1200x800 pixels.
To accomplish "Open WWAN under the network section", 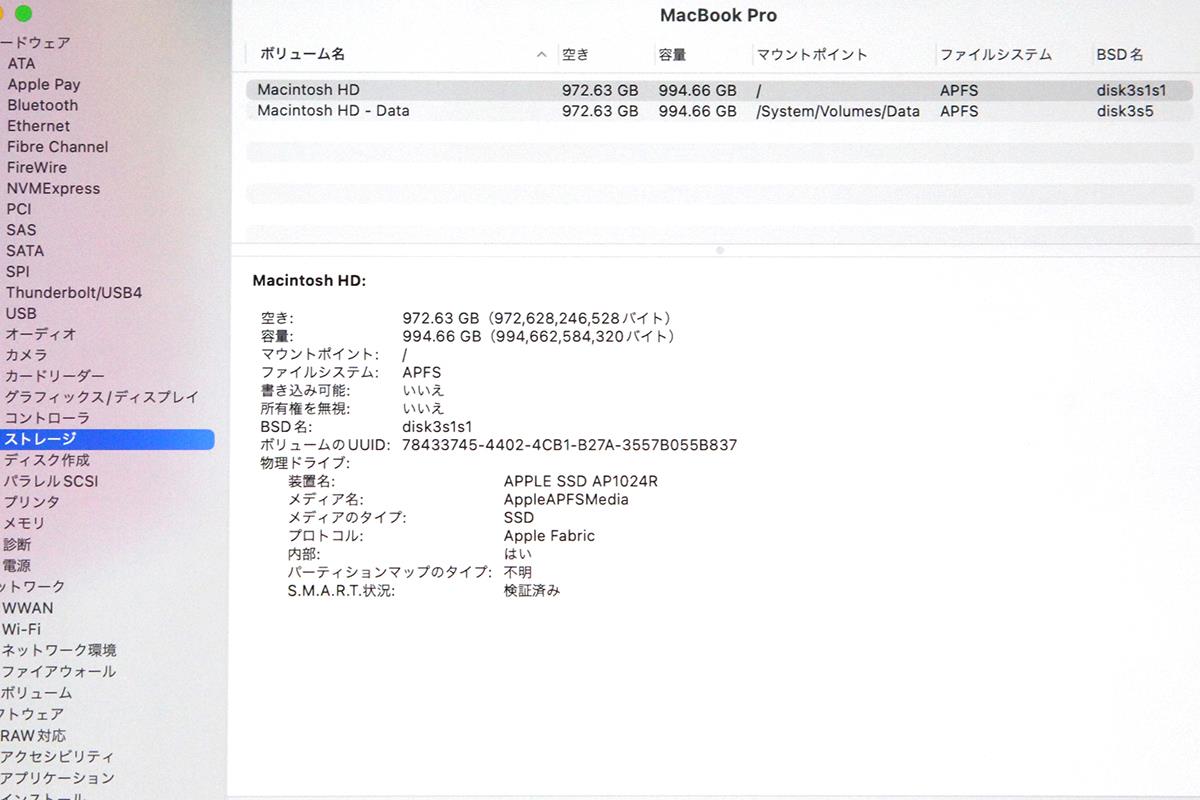I will click(28, 608).
